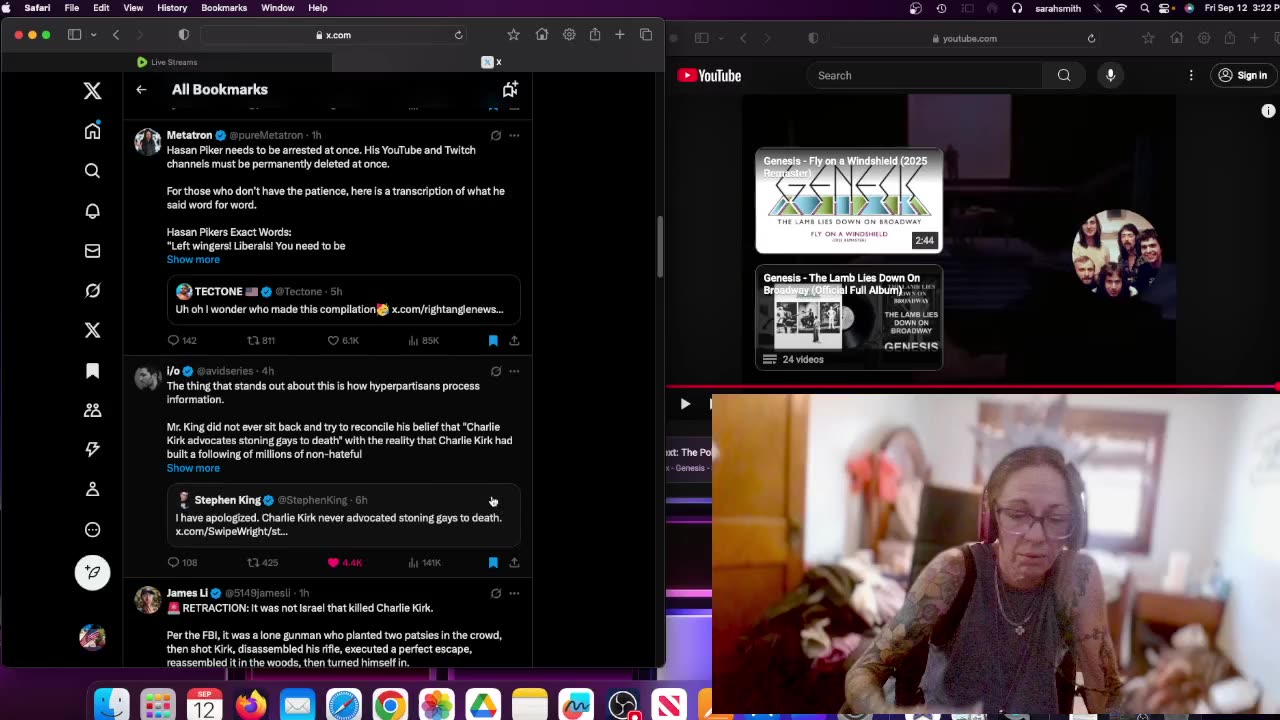Switch to the Live Streams tab
Image resolution: width=1280 pixels, height=720 pixels.
click(167, 62)
